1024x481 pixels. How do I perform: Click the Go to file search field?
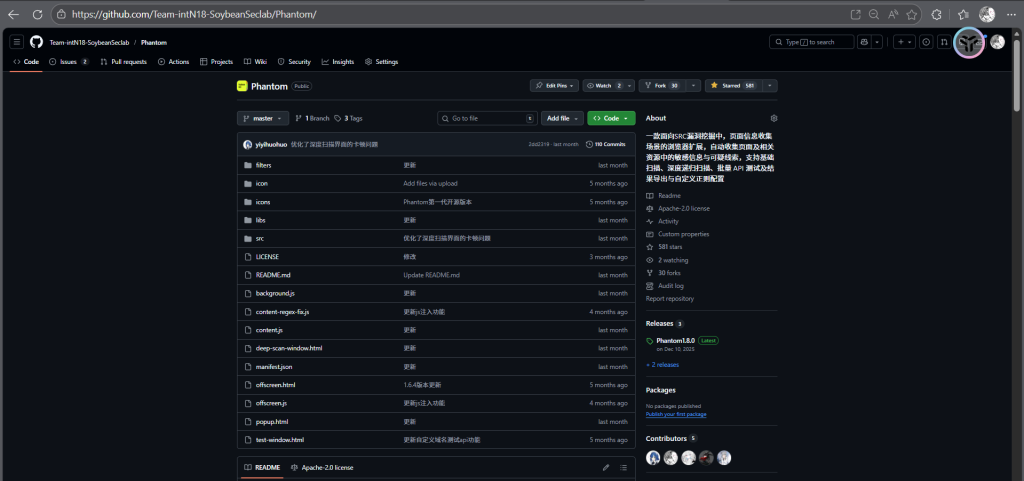click(x=486, y=118)
